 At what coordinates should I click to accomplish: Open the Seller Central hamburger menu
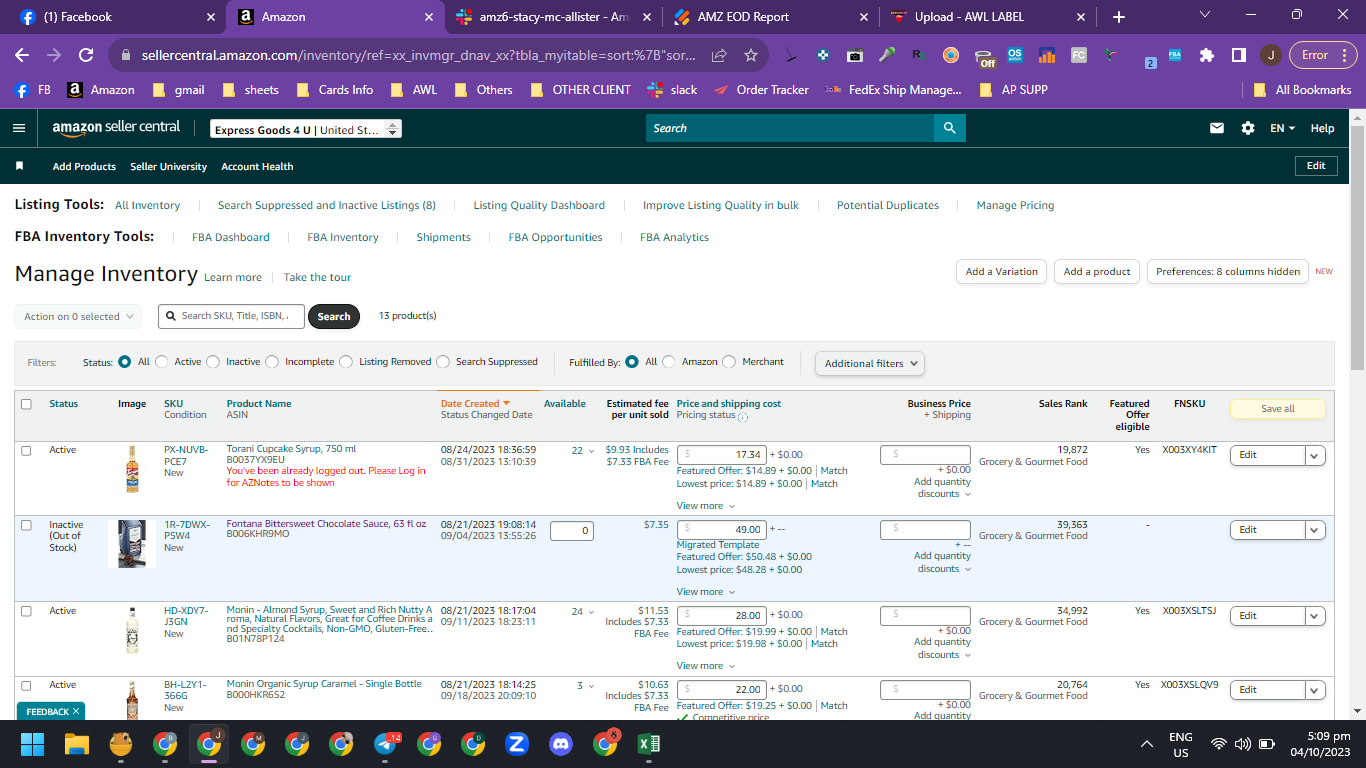18,128
